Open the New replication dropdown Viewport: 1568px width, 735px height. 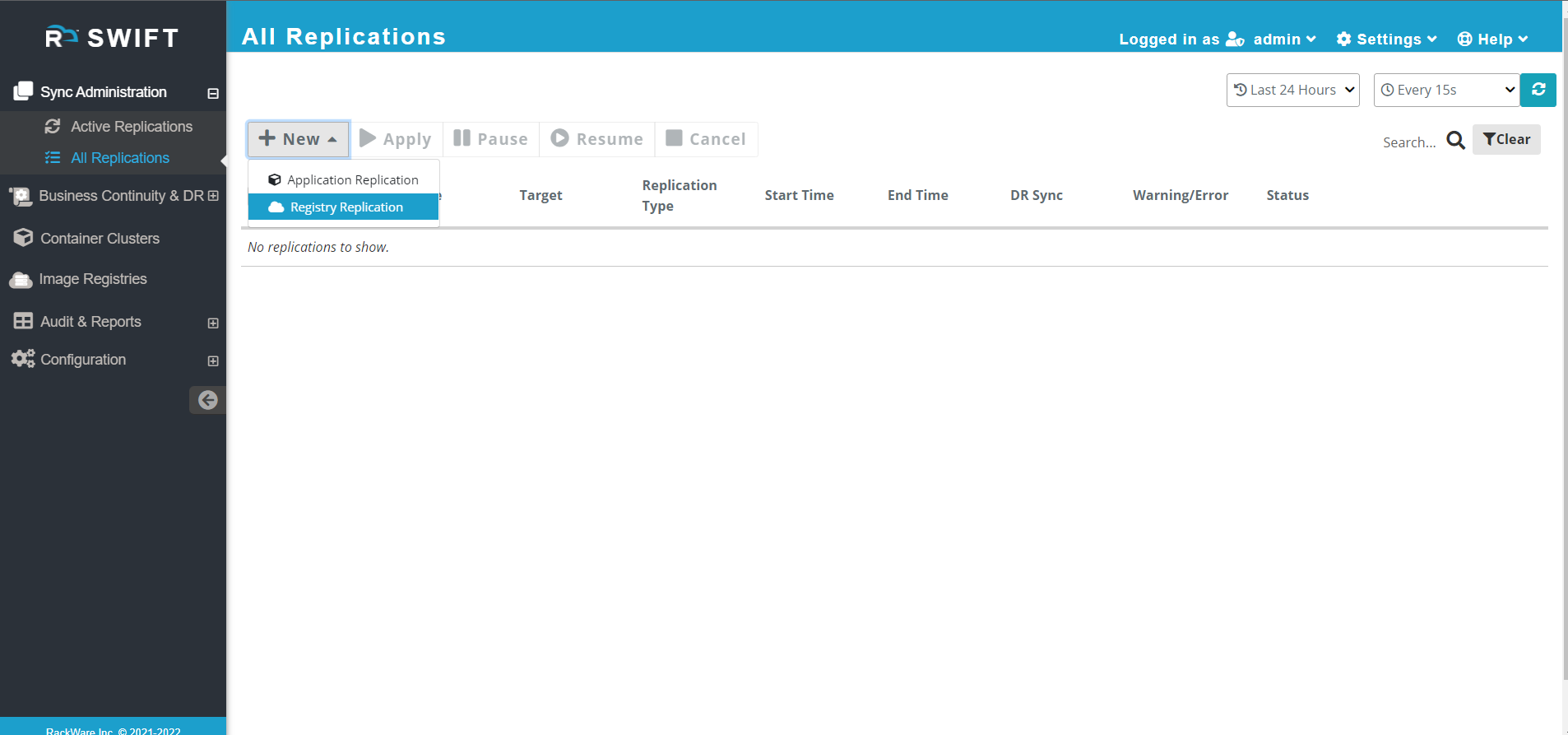pyautogui.click(x=298, y=139)
